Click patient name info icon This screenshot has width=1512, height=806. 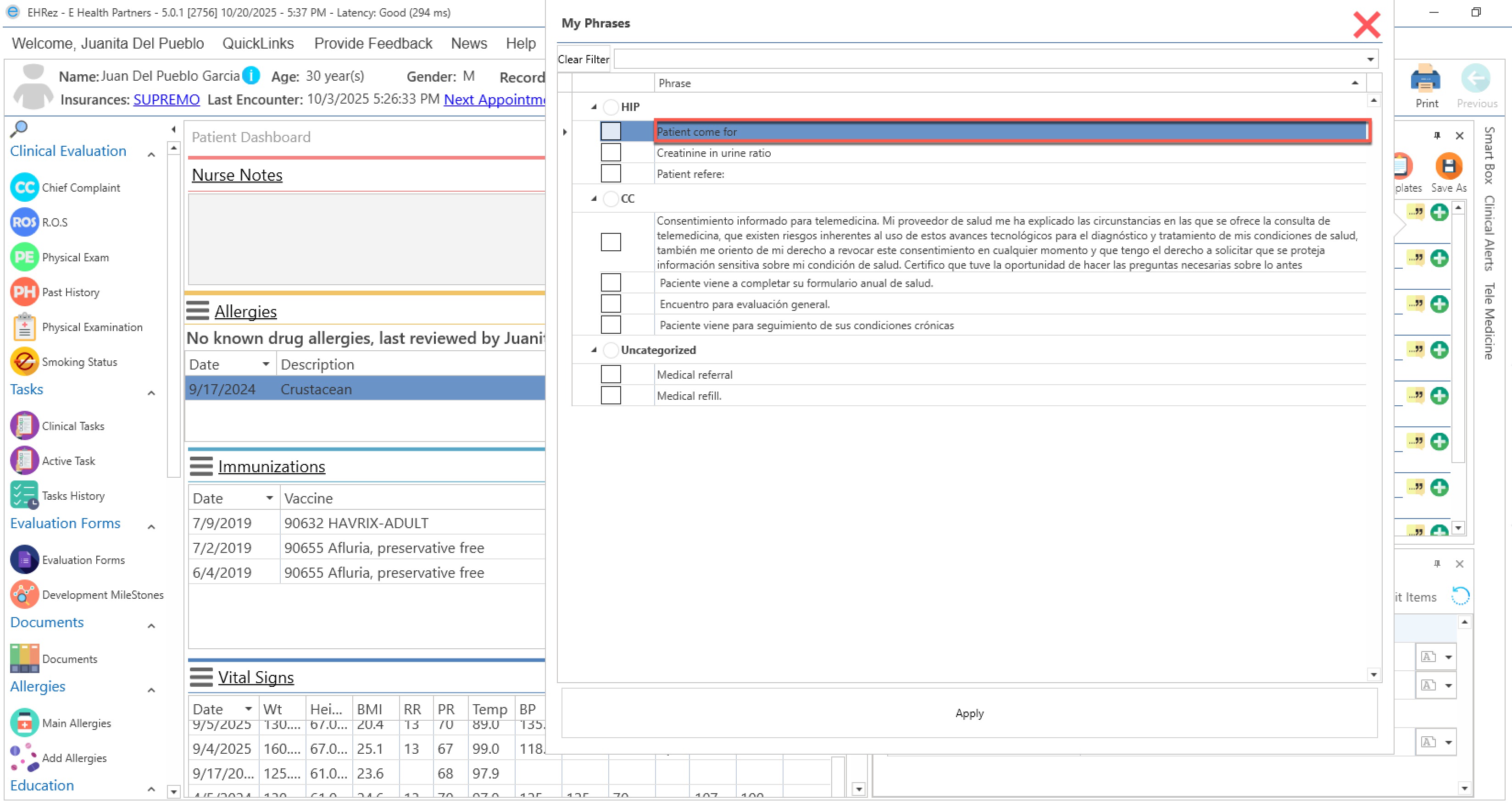[251, 76]
